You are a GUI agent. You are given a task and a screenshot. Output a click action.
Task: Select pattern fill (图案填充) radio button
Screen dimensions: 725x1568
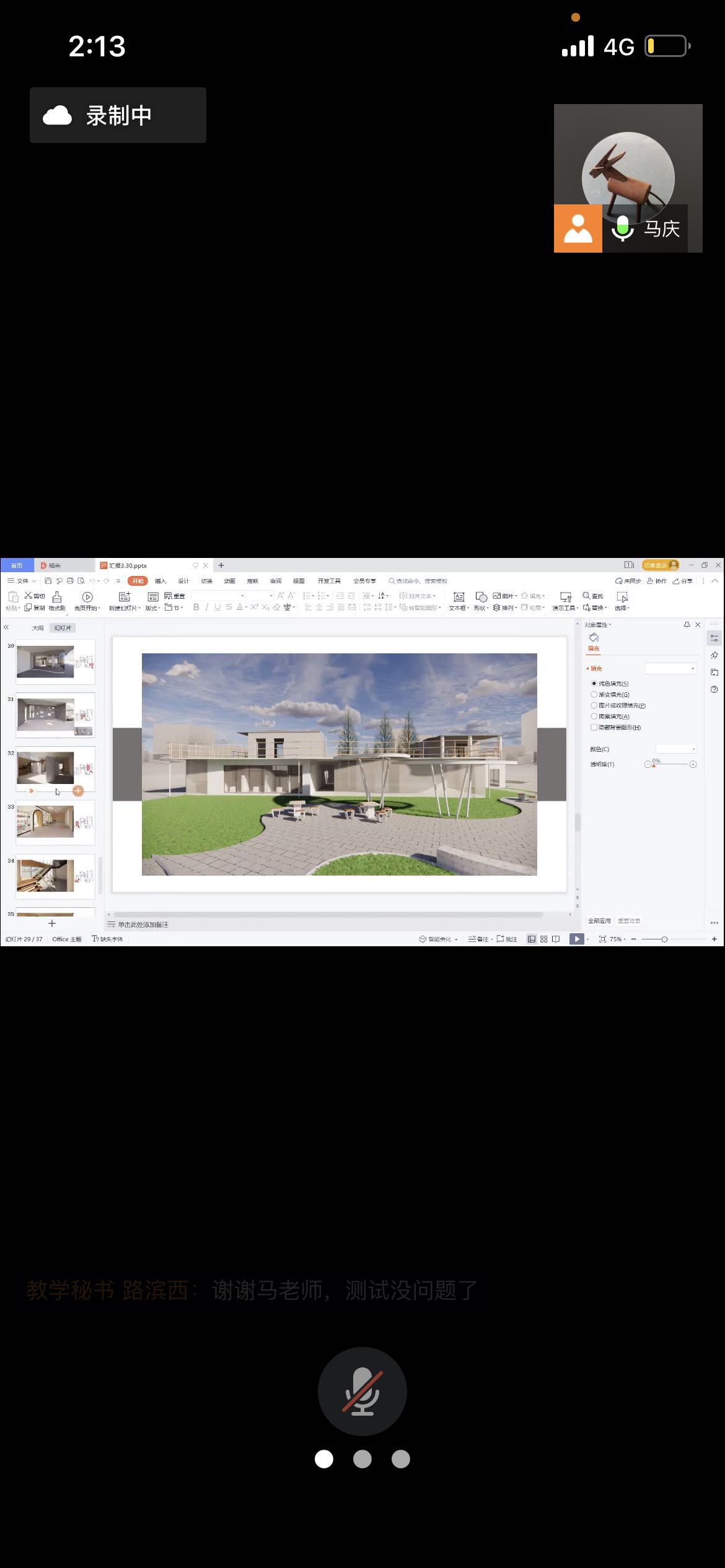click(x=594, y=716)
